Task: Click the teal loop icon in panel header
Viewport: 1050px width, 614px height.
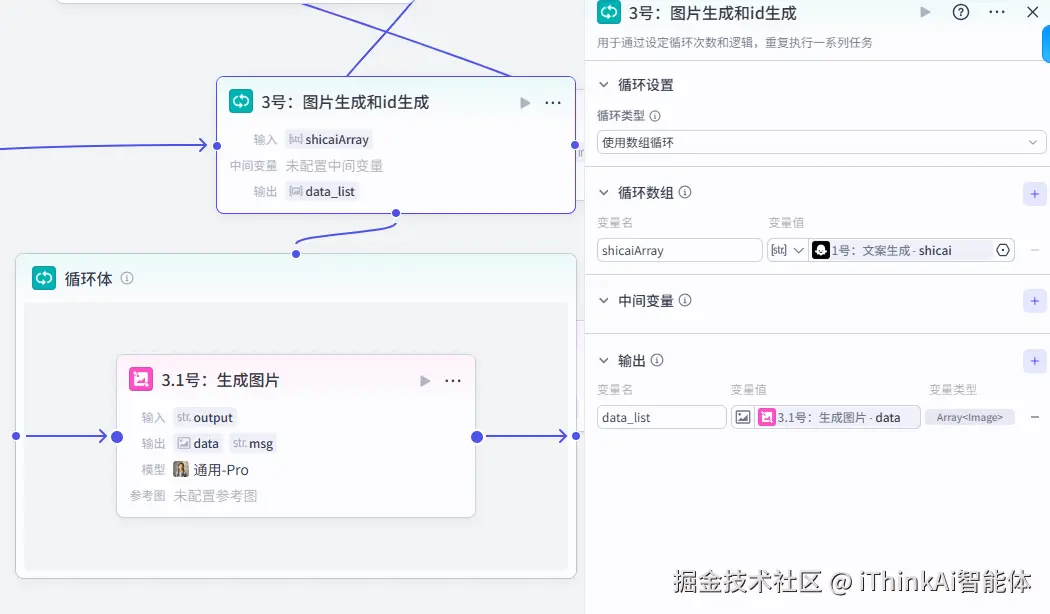Action: point(608,12)
